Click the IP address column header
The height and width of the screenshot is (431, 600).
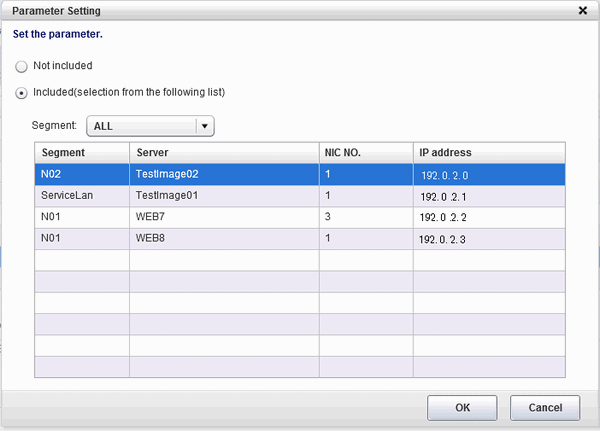tap(488, 152)
